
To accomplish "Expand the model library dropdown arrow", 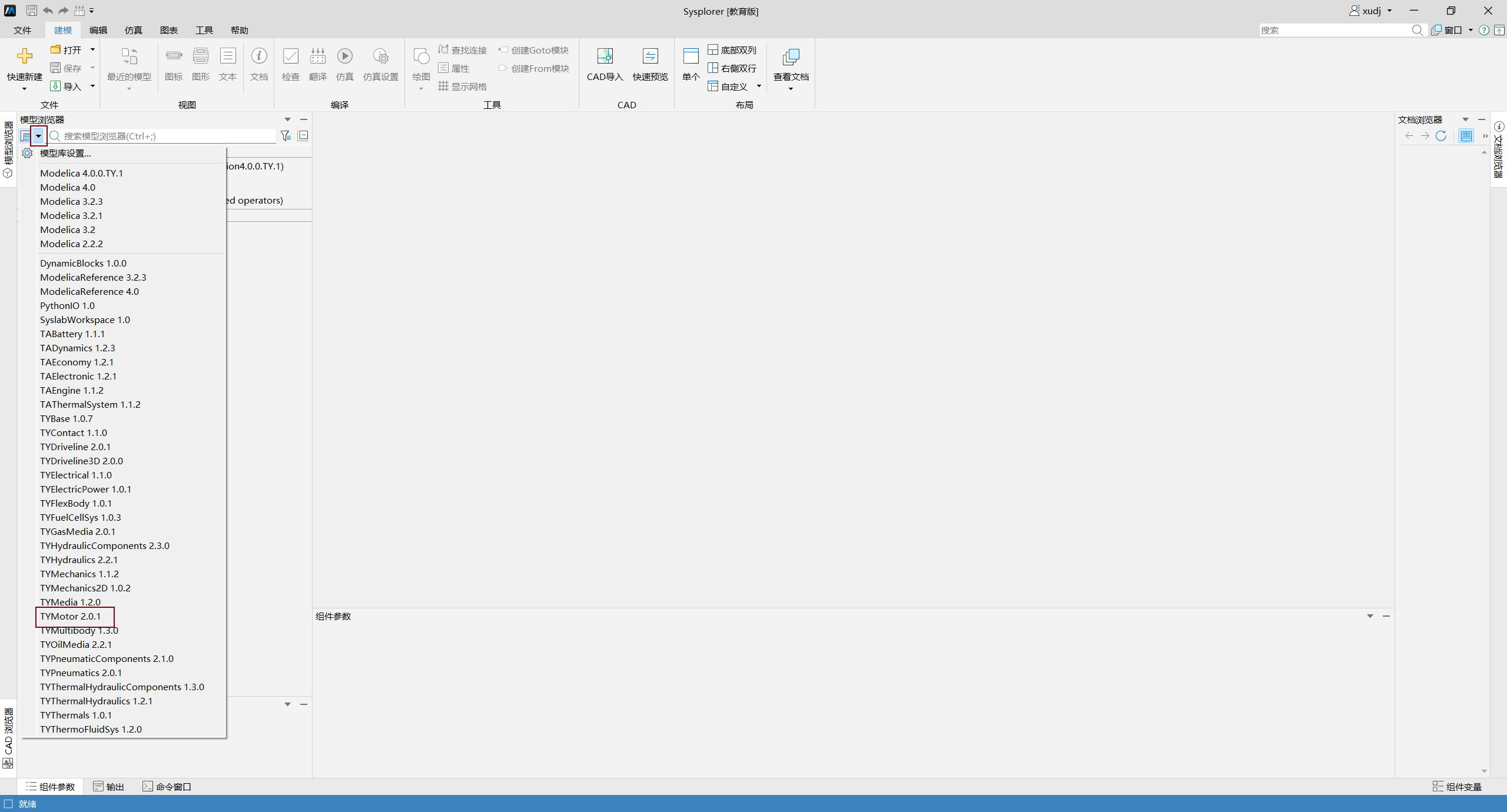I will coord(38,136).
